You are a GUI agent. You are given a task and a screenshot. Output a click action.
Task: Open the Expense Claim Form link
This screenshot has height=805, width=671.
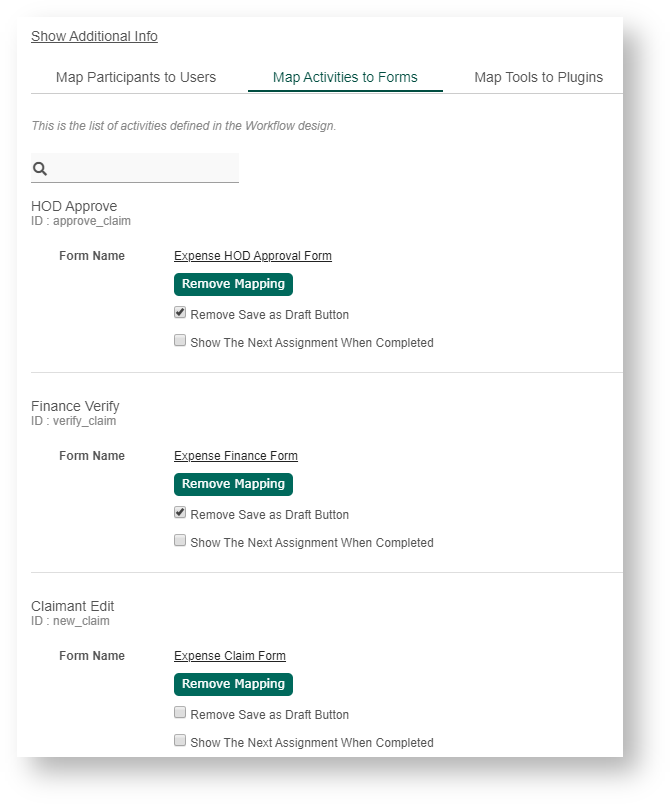pos(230,656)
